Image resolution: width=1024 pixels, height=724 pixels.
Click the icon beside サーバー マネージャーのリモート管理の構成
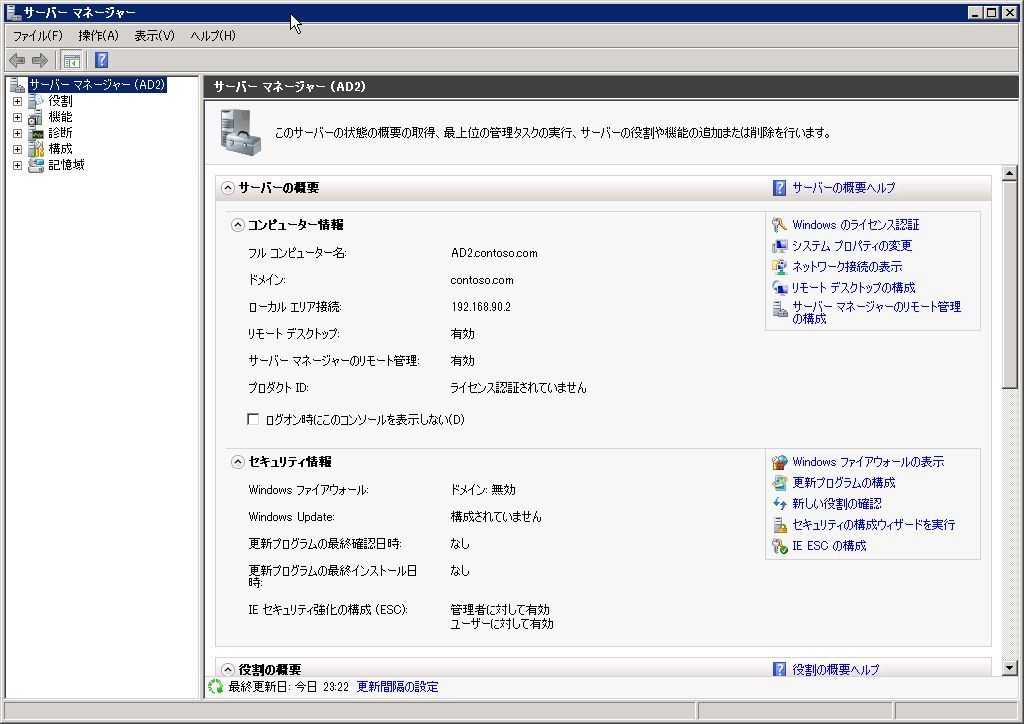coord(779,309)
